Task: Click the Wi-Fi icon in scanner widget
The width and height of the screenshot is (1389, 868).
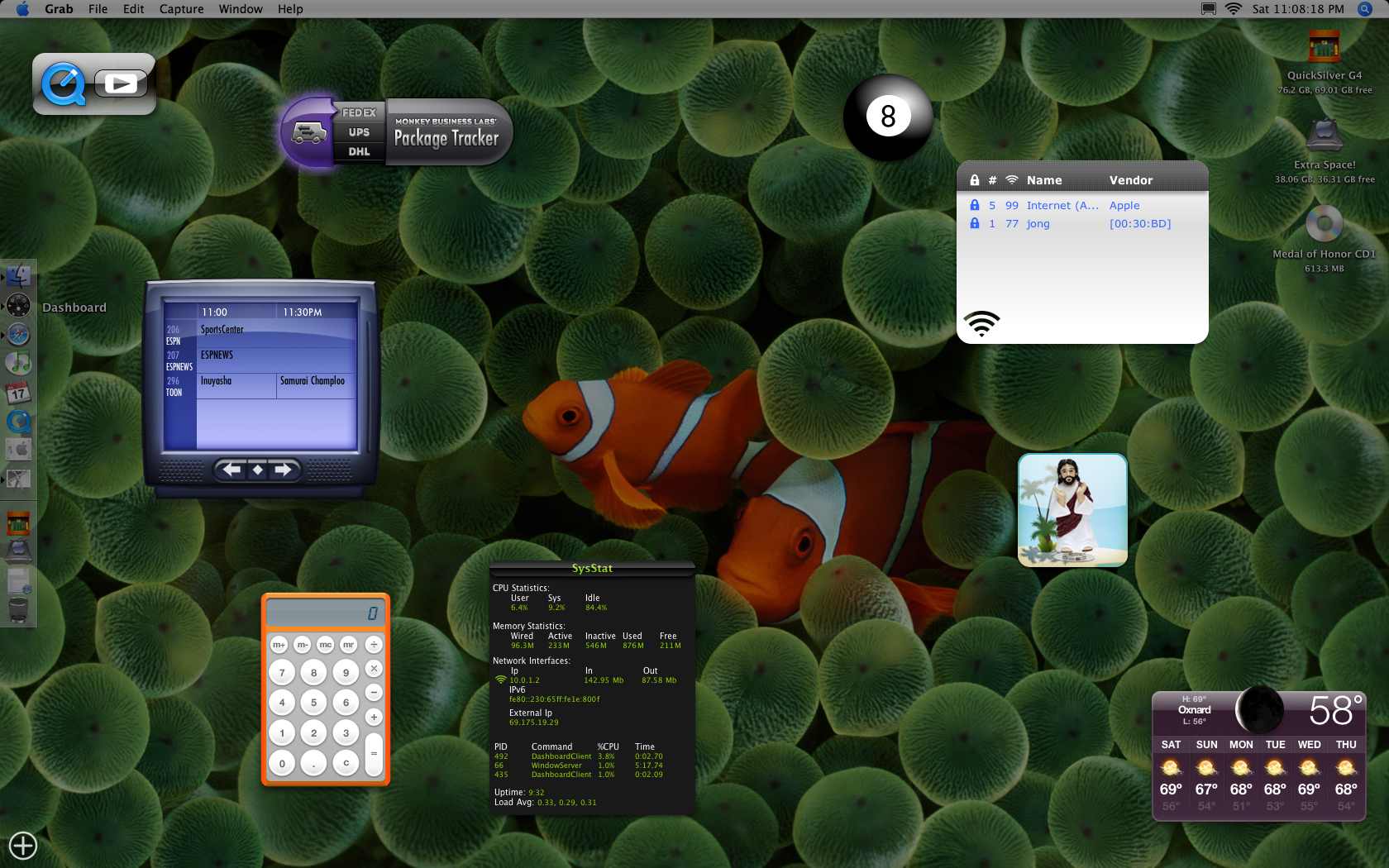Action: pyautogui.click(x=981, y=323)
